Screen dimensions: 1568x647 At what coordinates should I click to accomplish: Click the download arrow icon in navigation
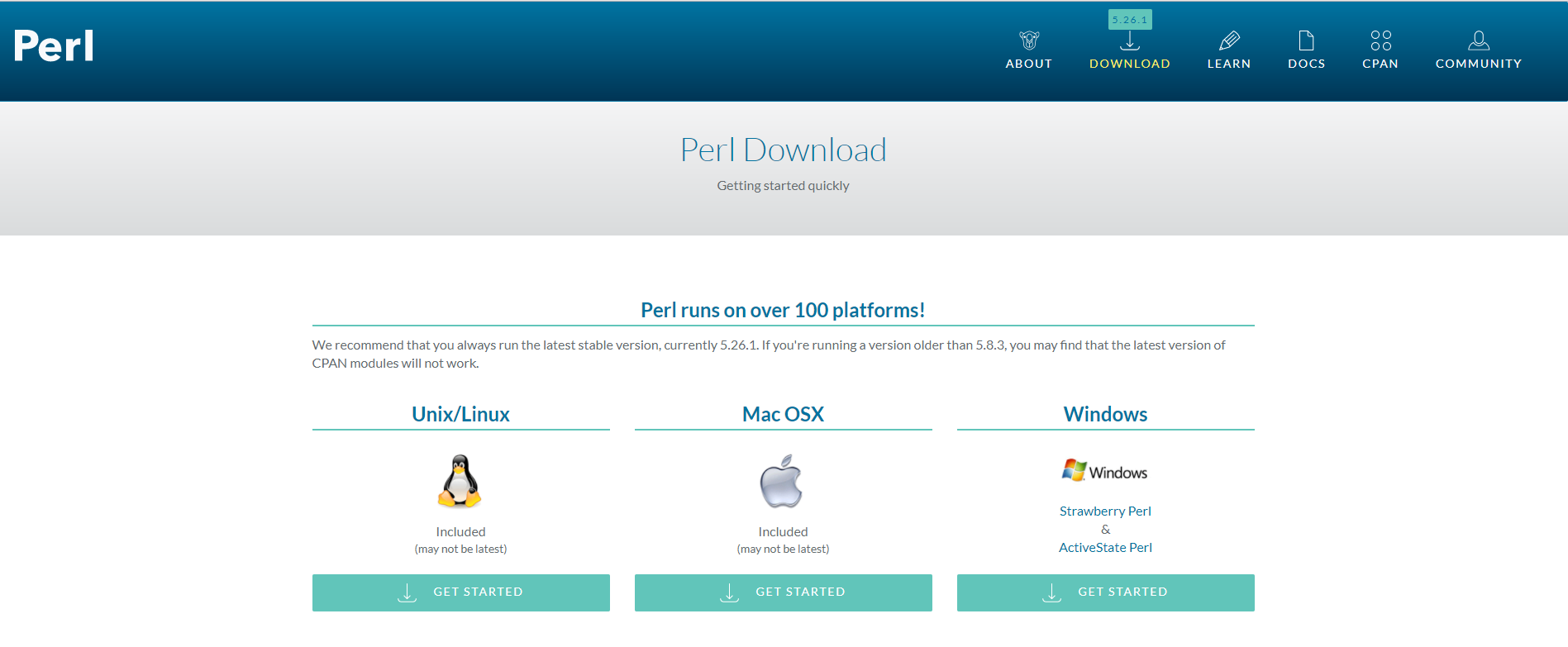[x=1130, y=41]
